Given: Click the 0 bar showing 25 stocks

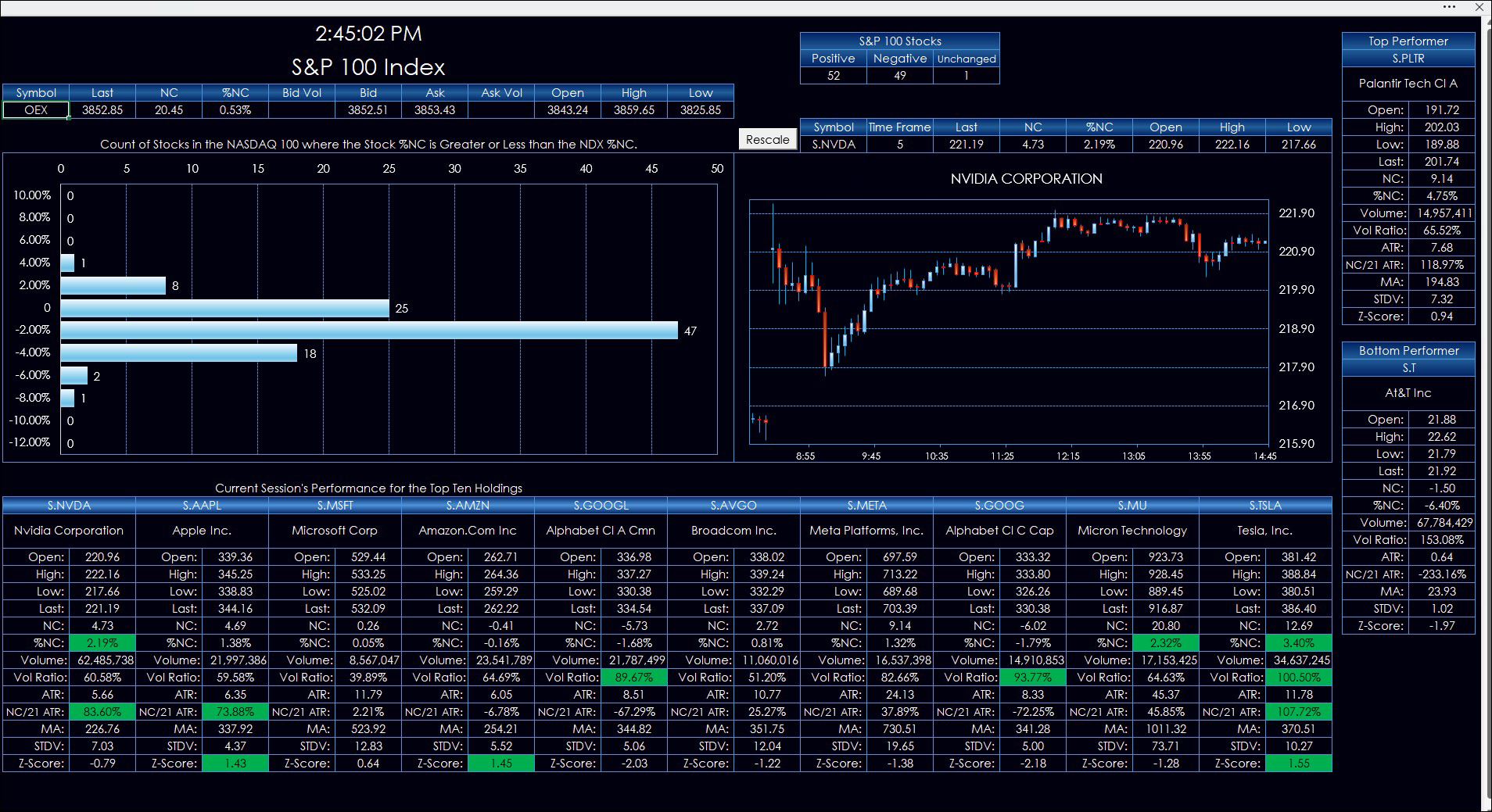Looking at the screenshot, I should coord(225,308).
